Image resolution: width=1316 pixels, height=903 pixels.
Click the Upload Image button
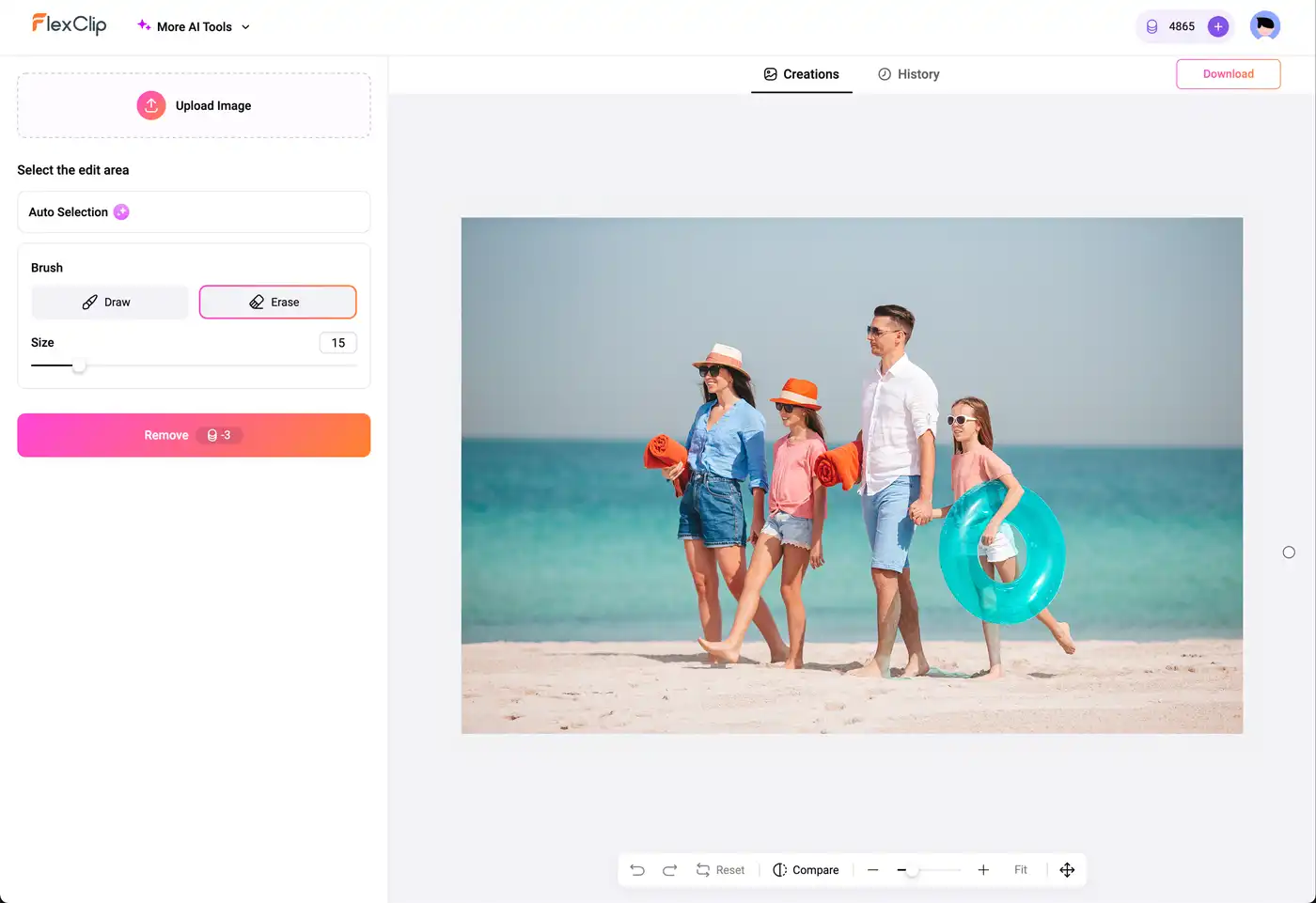(x=194, y=105)
